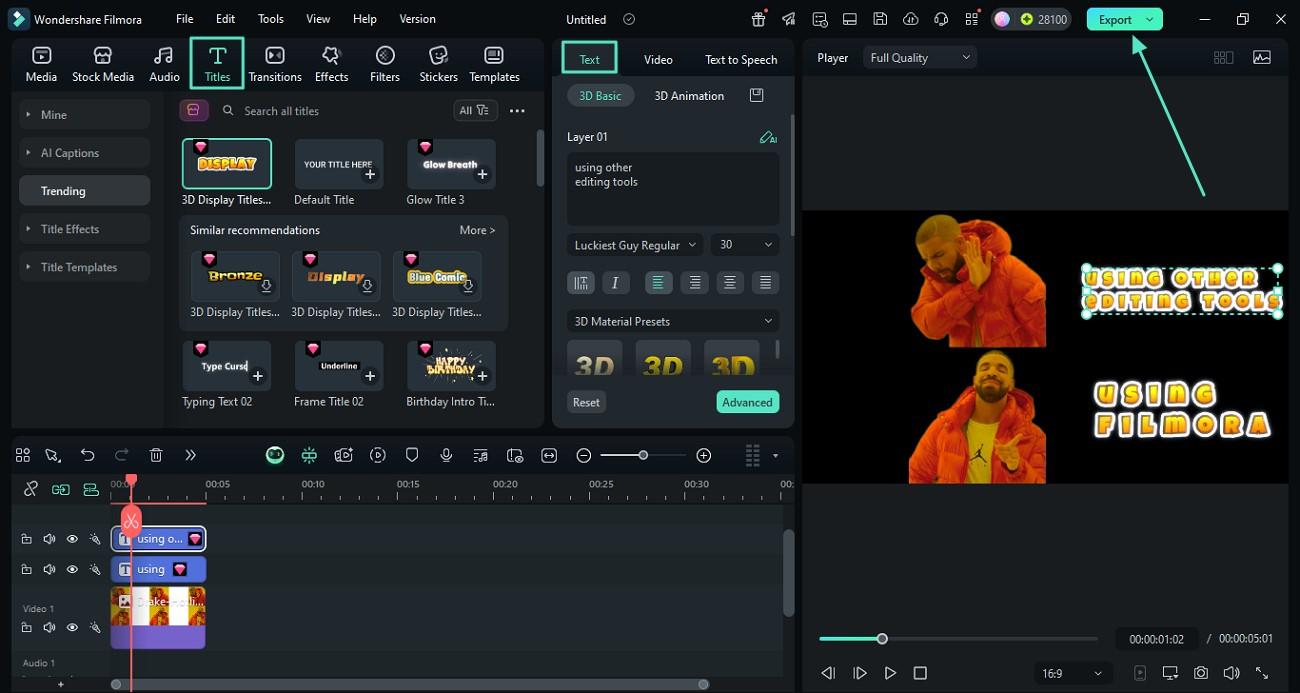Click More in Similar recommendations
Image resolution: width=1300 pixels, height=693 pixels.
tap(477, 230)
